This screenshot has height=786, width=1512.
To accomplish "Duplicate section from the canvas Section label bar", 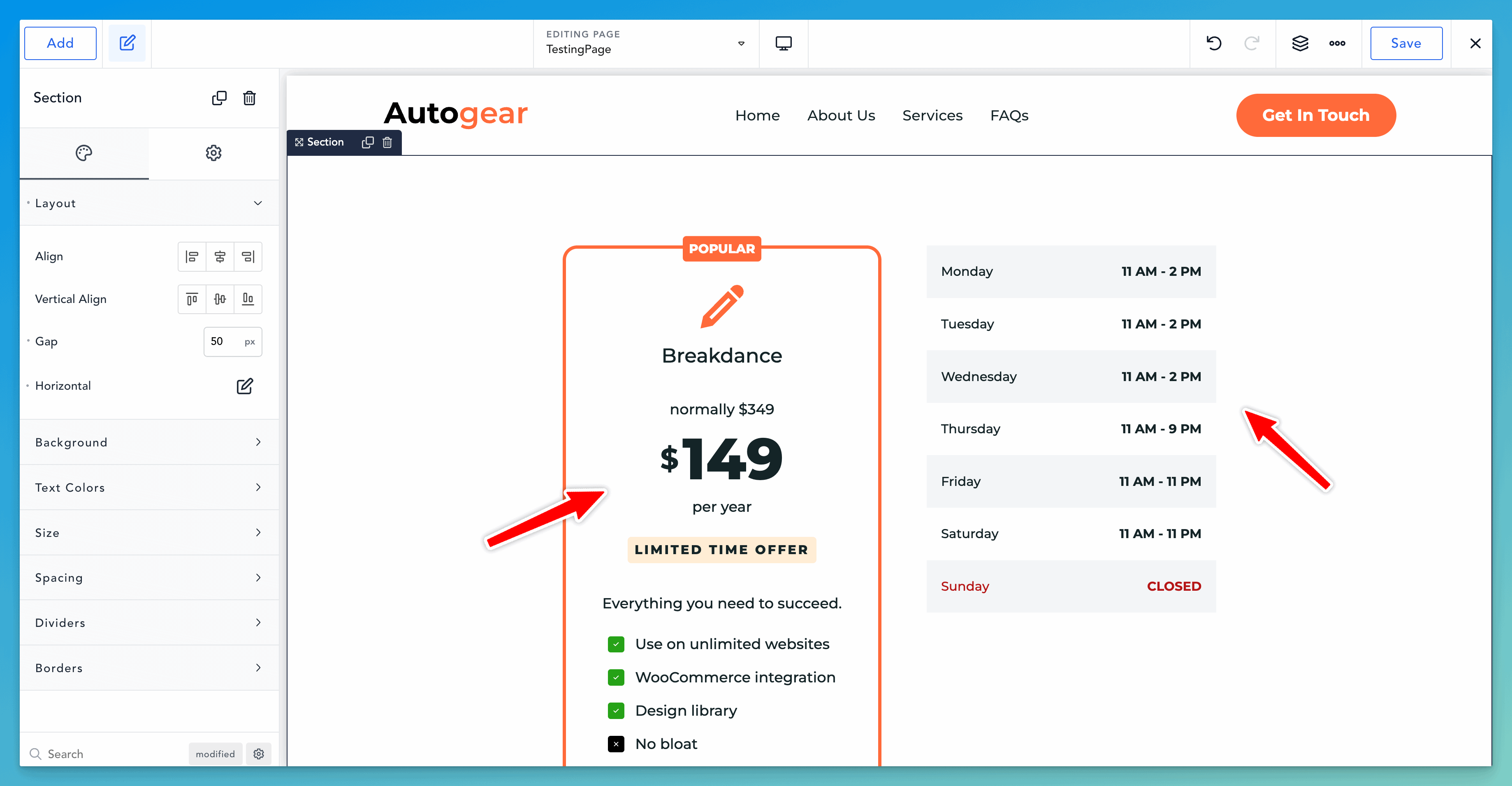I will [368, 142].
